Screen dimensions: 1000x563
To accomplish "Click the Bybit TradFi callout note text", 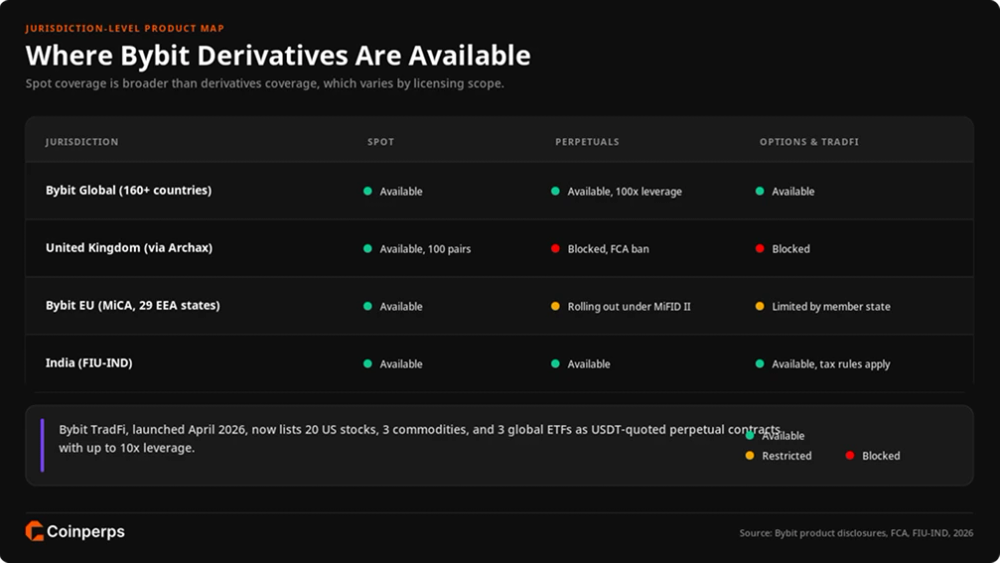I will pyautogui.click(x=420, y=439).
